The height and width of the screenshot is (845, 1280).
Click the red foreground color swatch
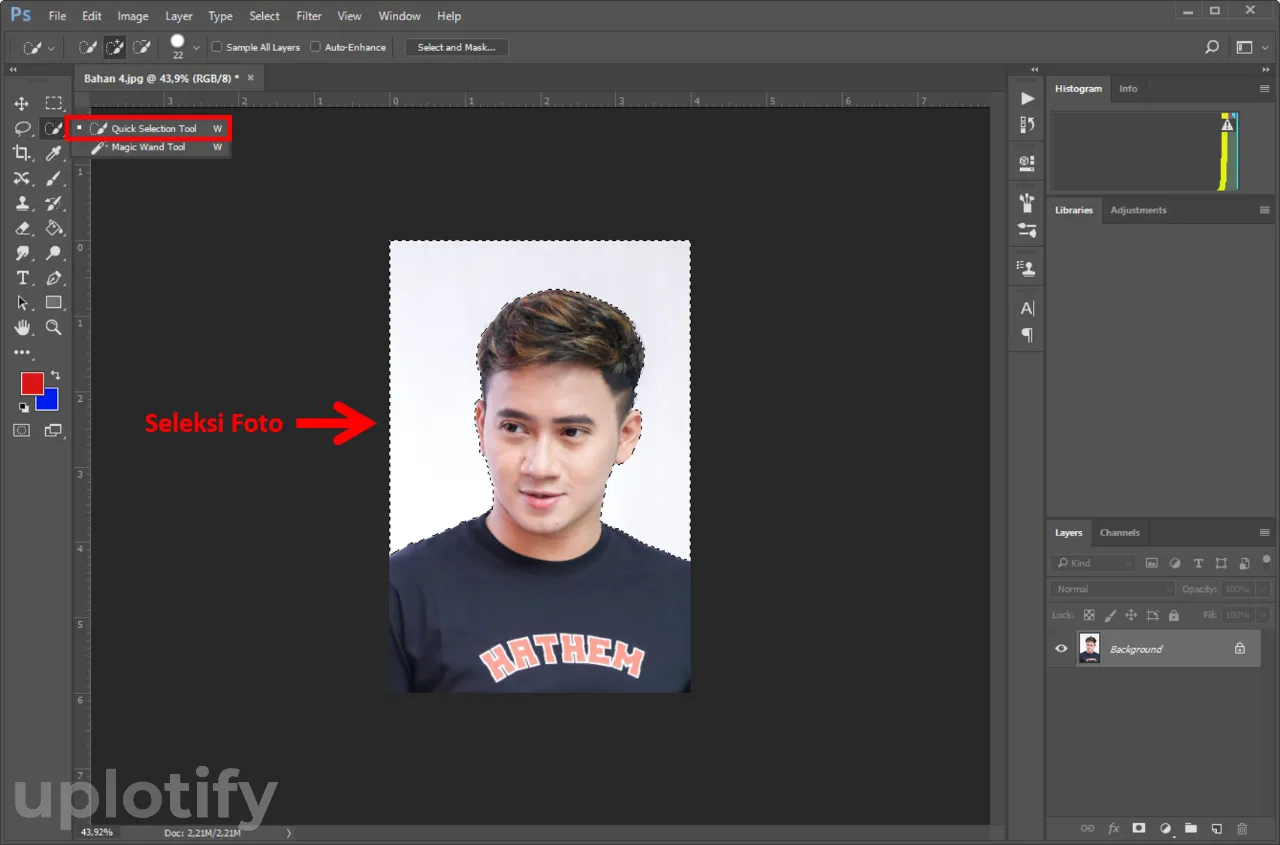[x=32, y=384]
